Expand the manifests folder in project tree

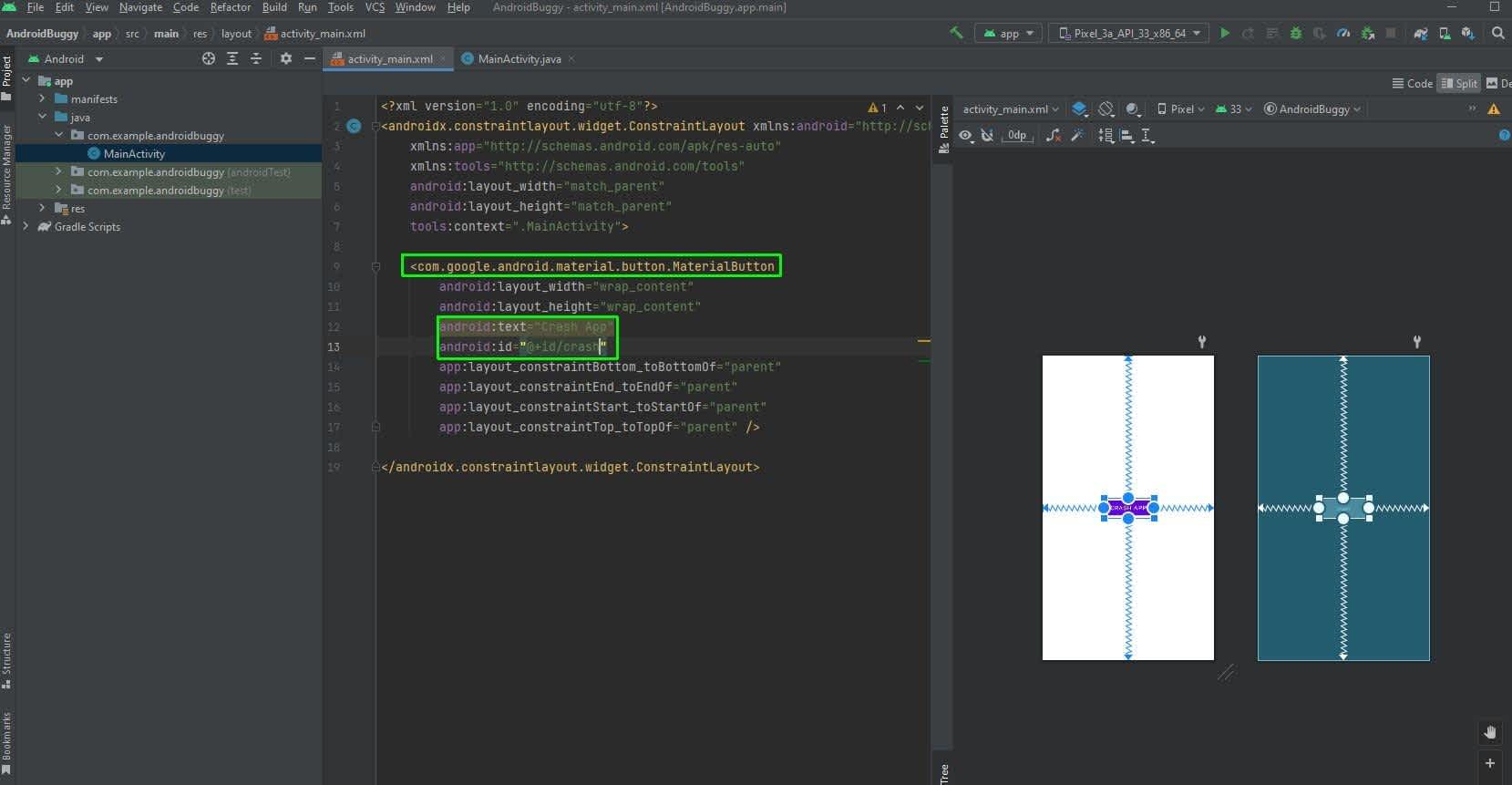pos(42,98)
